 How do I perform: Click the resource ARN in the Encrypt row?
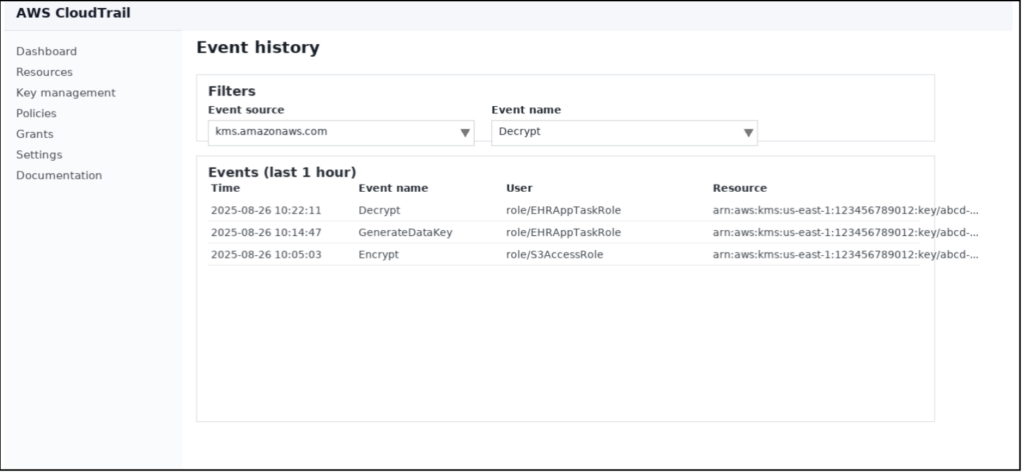pos(846,255)
